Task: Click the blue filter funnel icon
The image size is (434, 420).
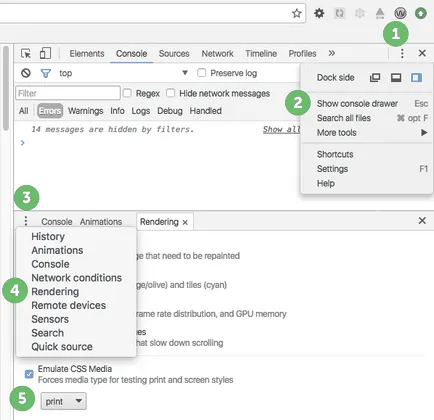Action: click(x=46, y=73)
